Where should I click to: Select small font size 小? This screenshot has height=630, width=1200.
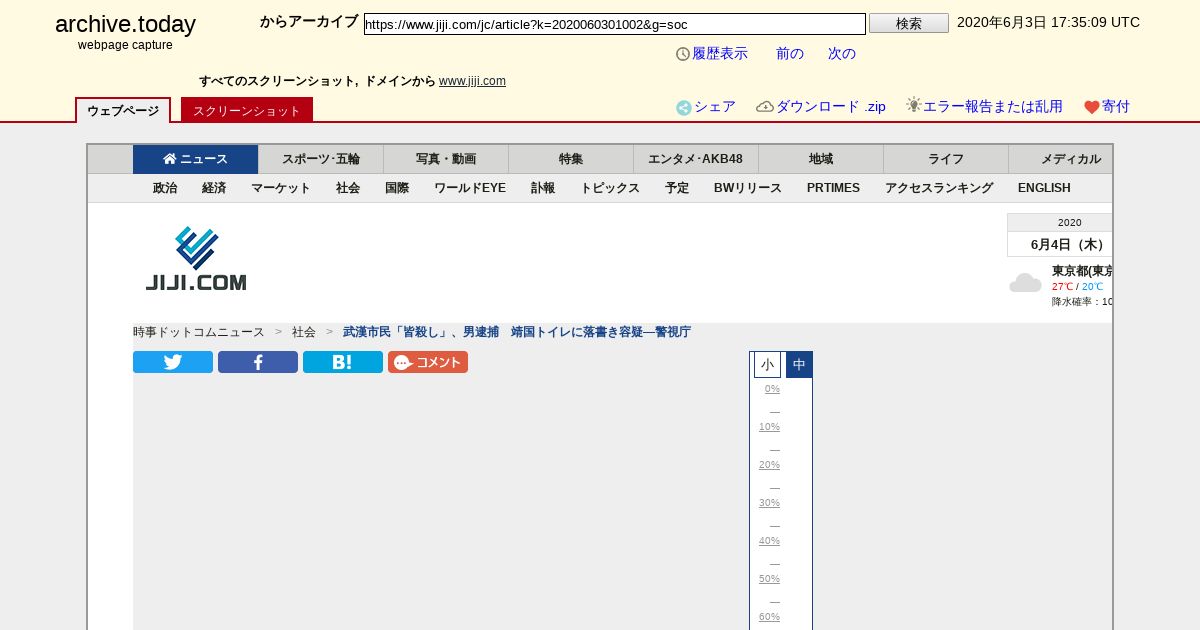767,365
